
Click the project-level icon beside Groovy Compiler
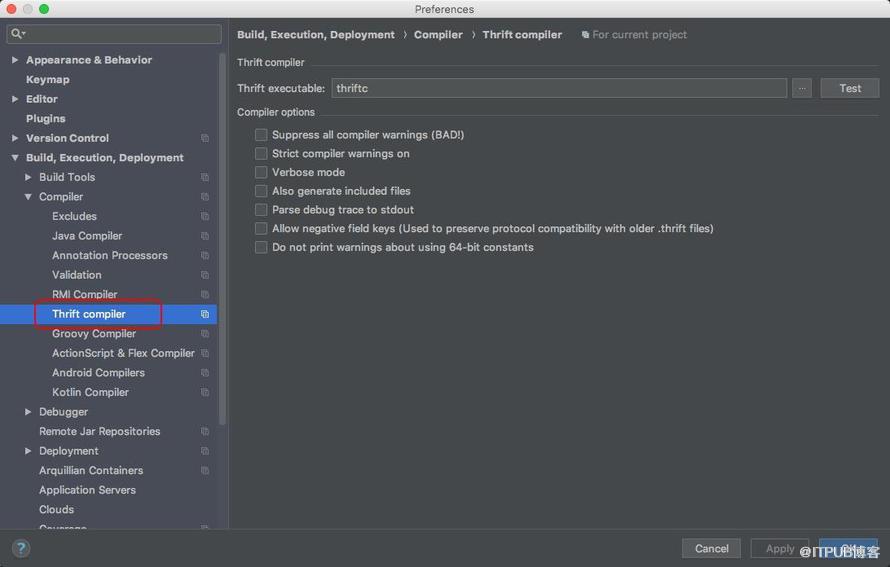(205, 334)
